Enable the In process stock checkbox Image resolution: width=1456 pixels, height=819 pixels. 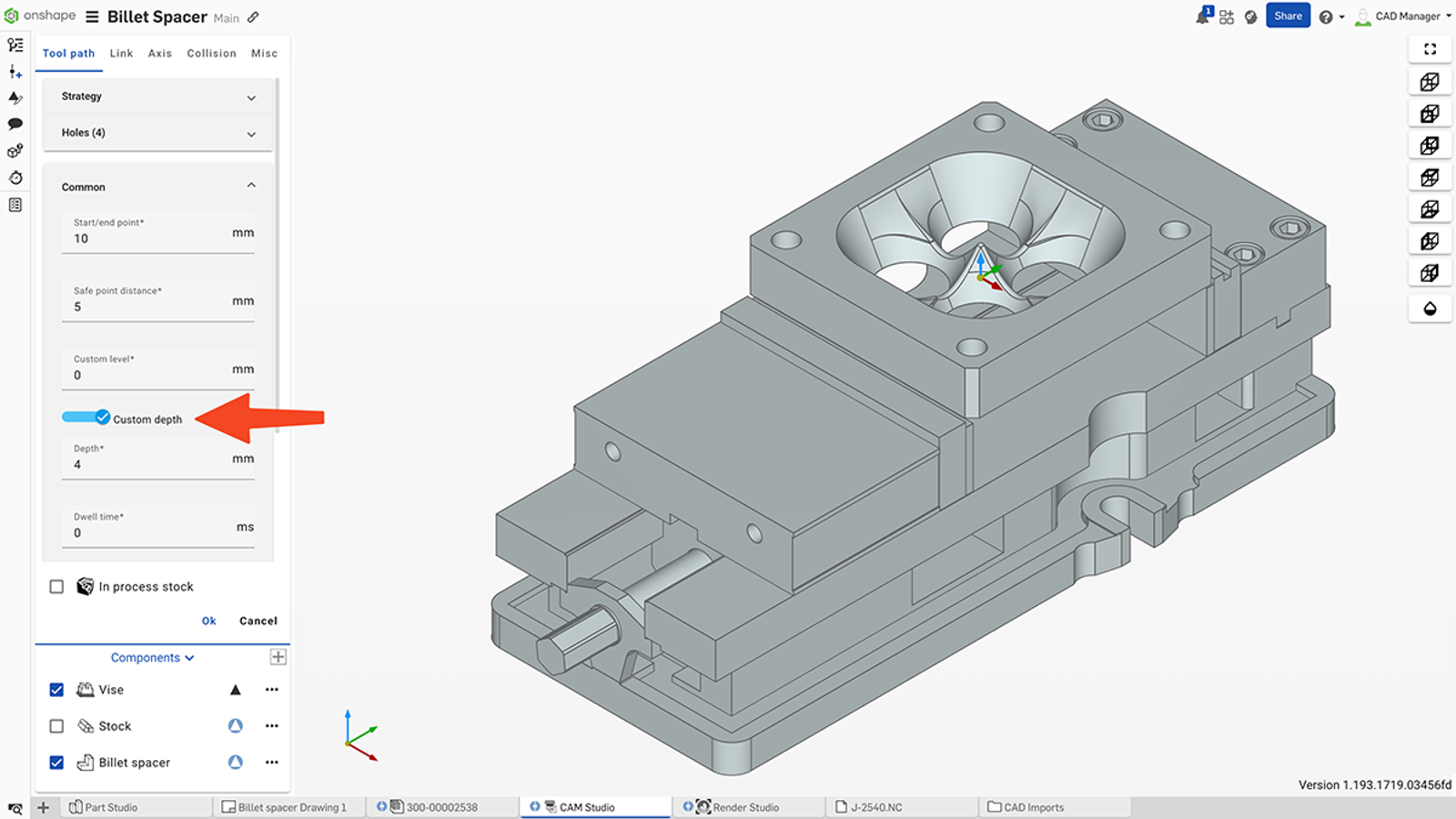tap(56, 586)
